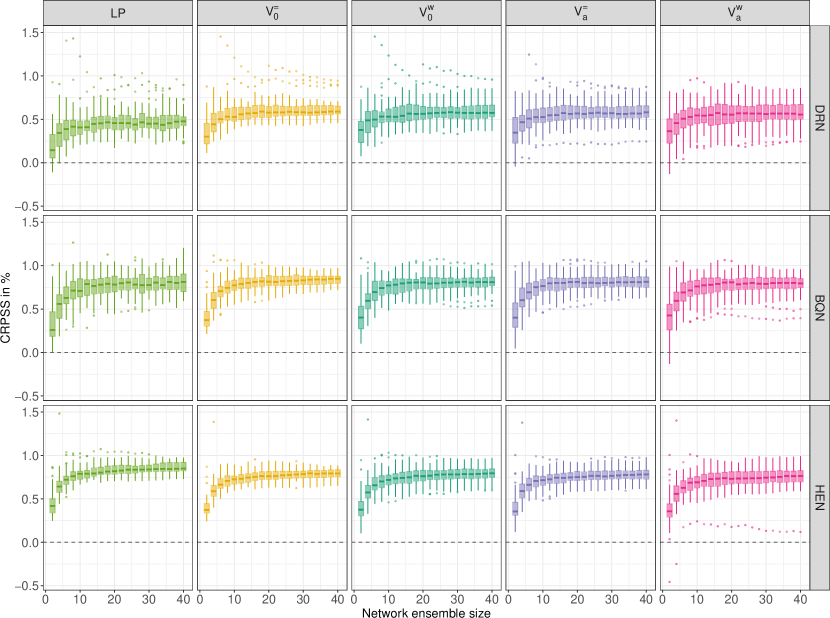Select x-axis tick 20 under the Vaw column
Image resolution: width=830 pixels, height=618 pixels.
[x=732, y=599]
